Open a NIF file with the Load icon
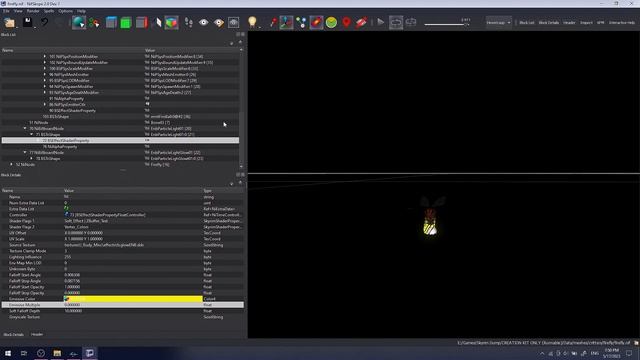 9,22
